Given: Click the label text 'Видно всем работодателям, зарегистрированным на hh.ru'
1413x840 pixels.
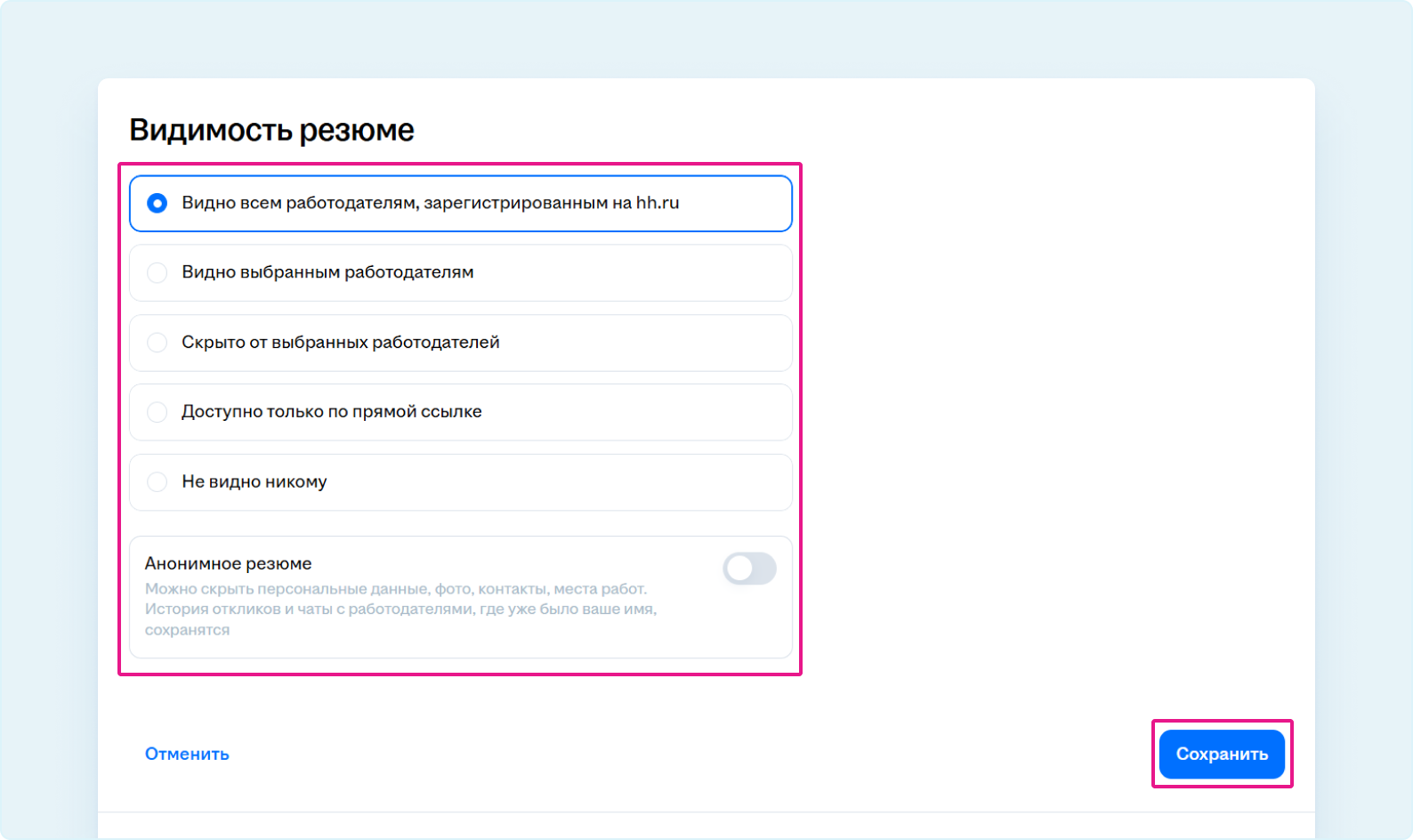Looking at the screenshot, I should tap(430, 204).
